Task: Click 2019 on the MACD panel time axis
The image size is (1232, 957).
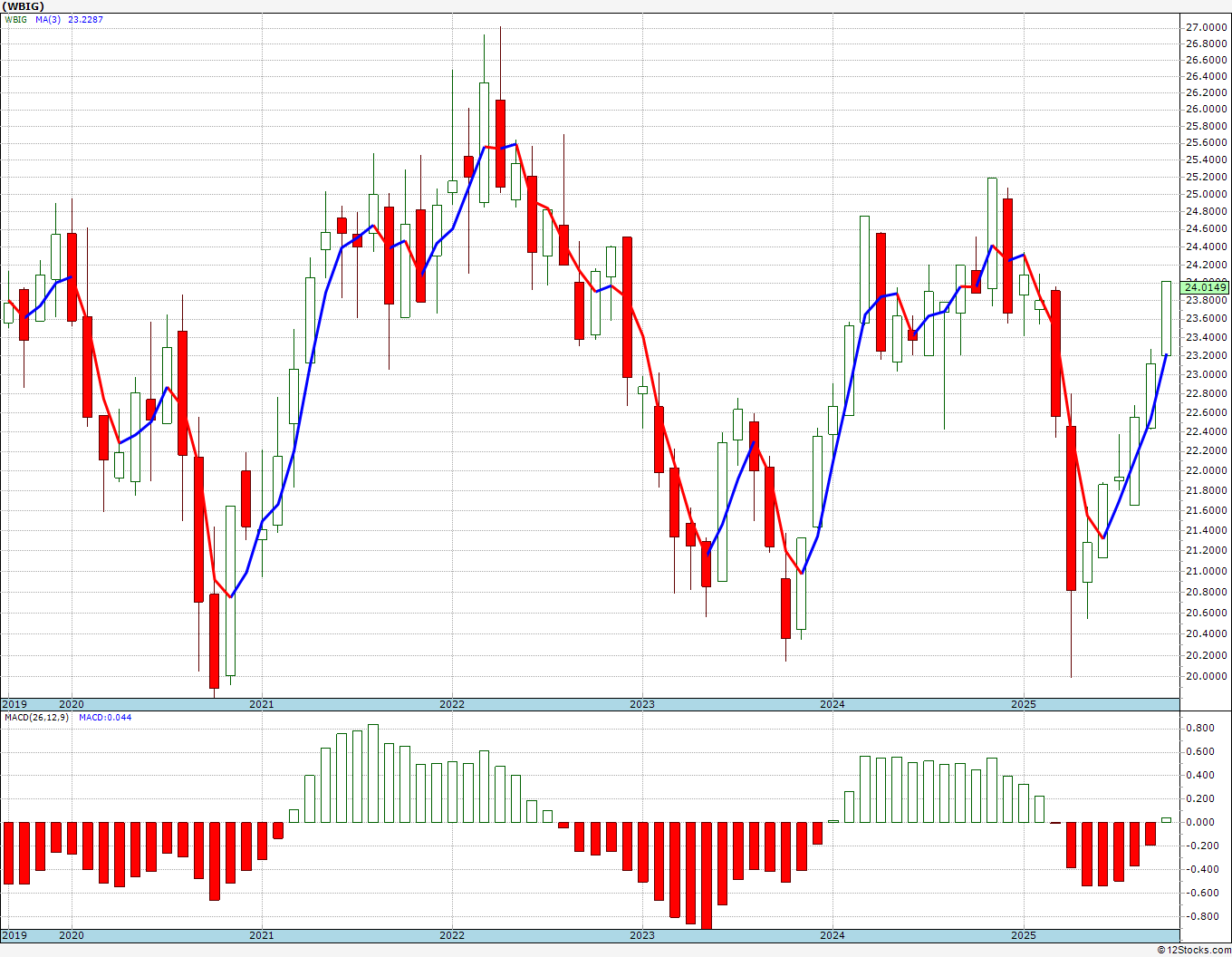Action: pos(14,935)
